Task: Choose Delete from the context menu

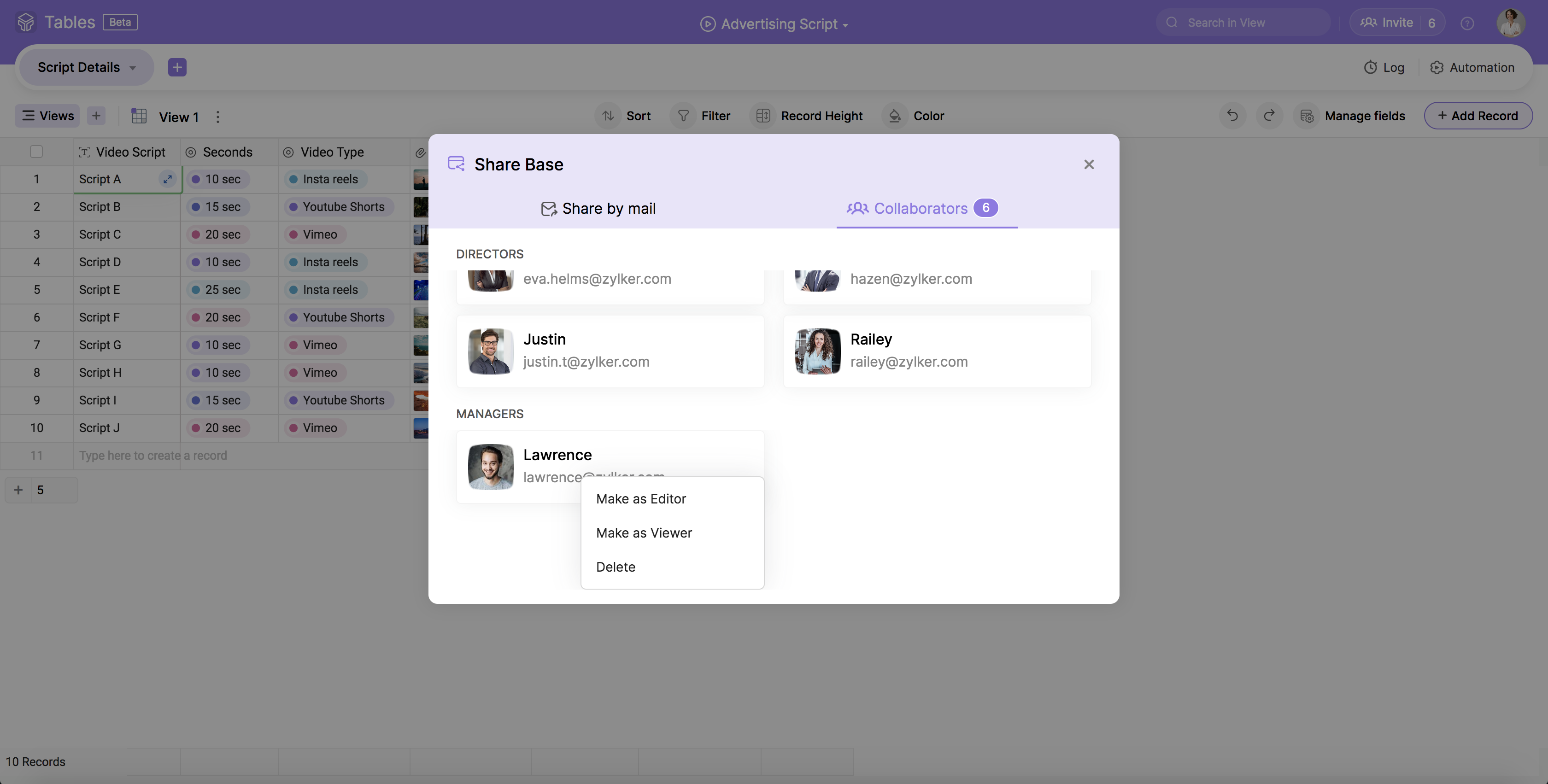Action: [x=616, y=567]
